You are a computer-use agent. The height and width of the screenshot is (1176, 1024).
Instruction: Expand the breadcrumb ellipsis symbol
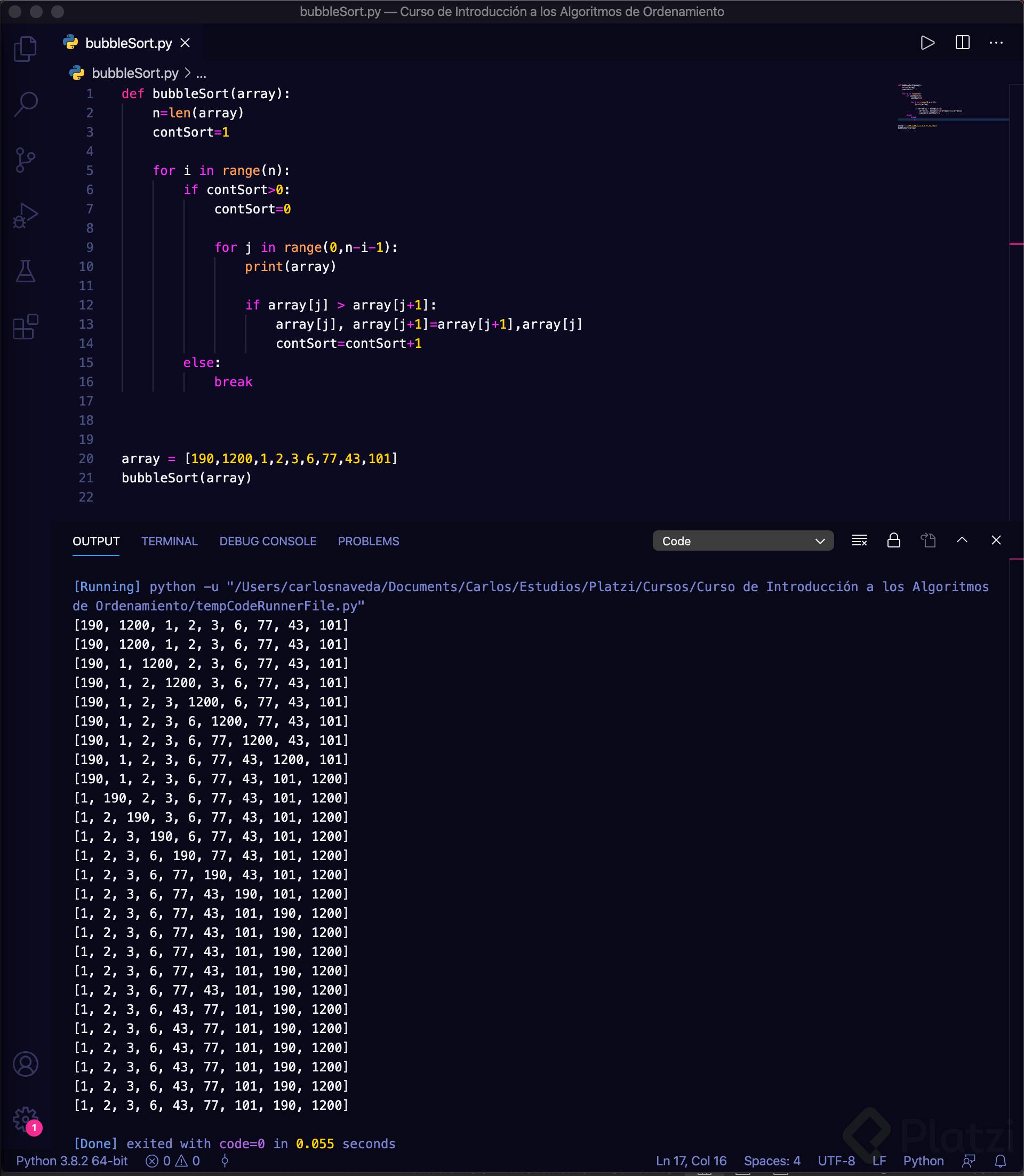(x=201, y=74)
